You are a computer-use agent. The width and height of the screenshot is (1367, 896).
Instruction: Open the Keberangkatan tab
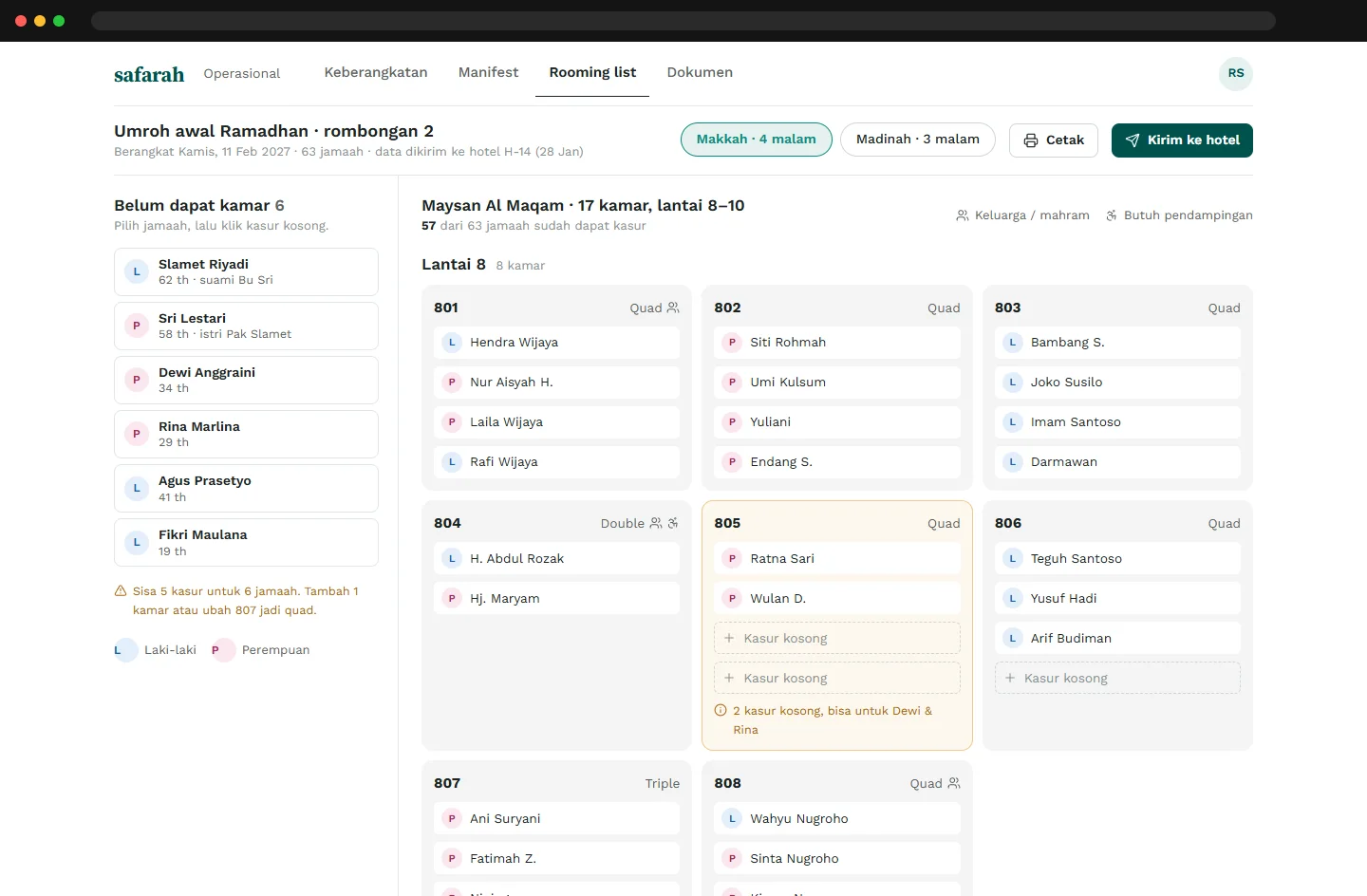click(x=376, y=72)
